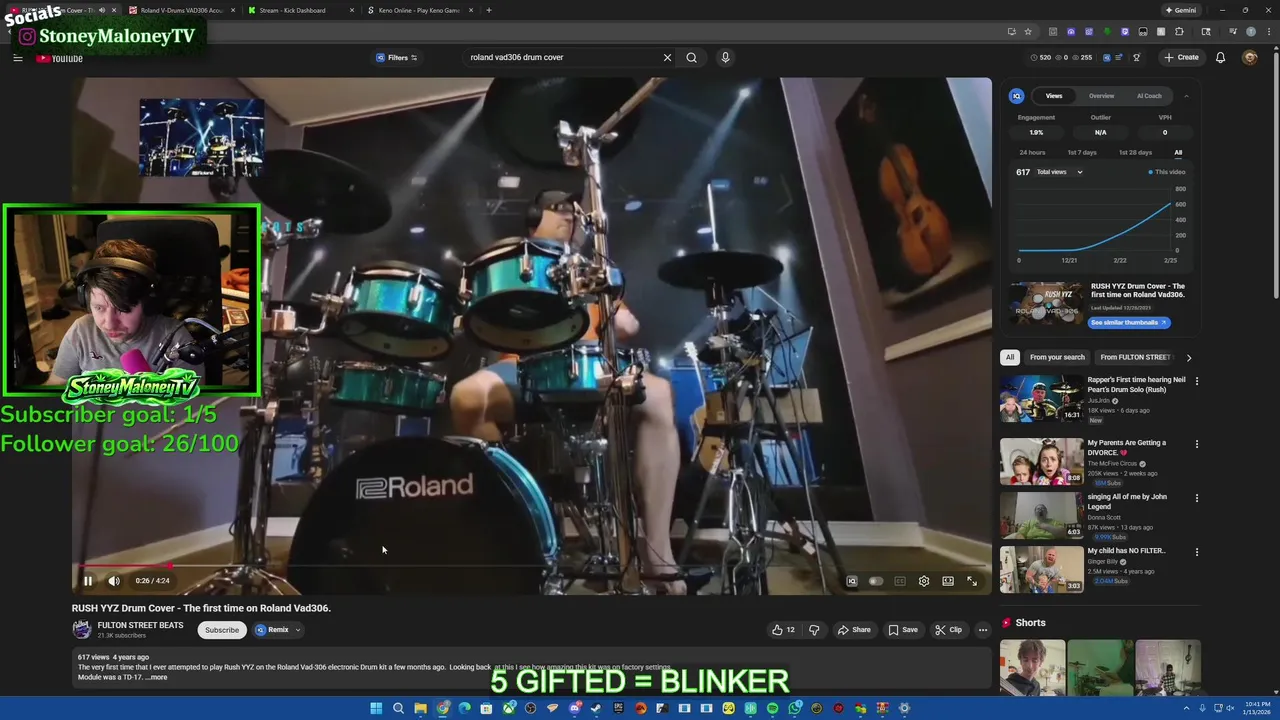Clear the search box text

667,57
